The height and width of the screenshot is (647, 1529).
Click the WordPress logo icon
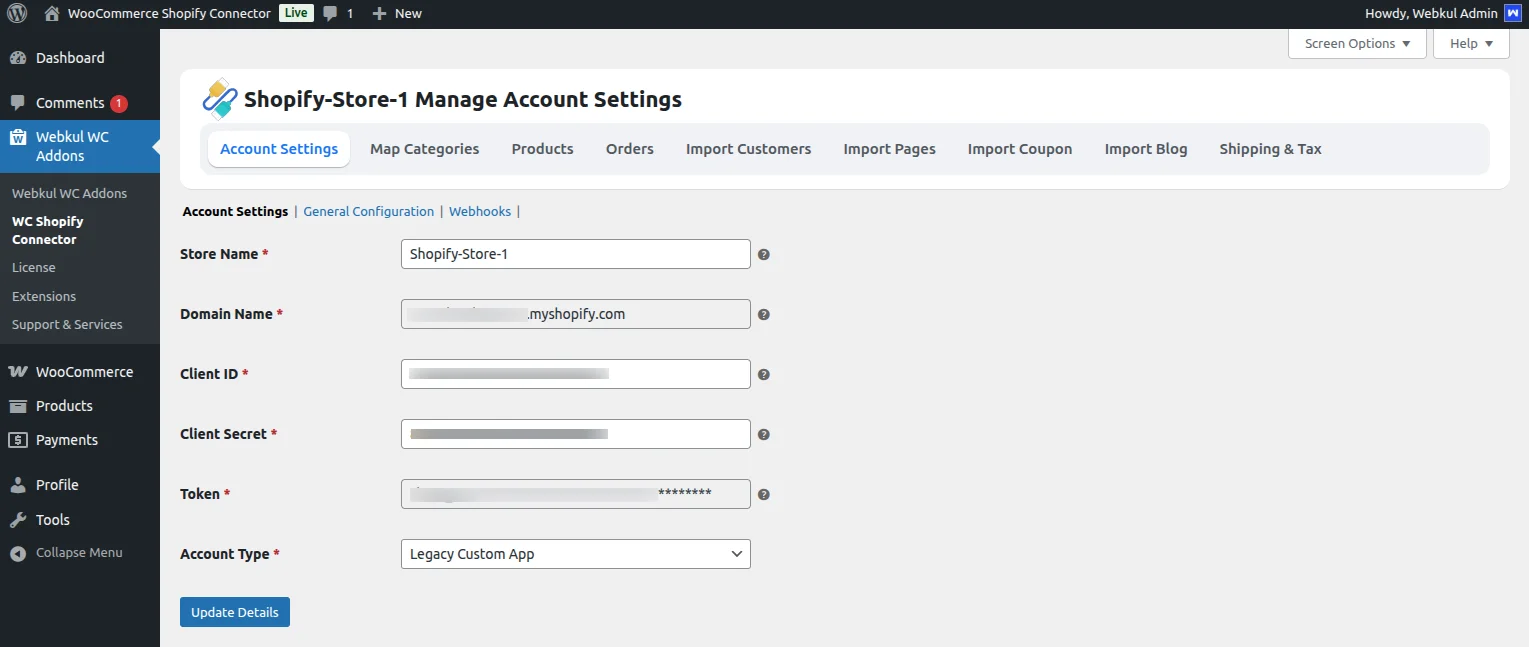[x=17, y=14]
